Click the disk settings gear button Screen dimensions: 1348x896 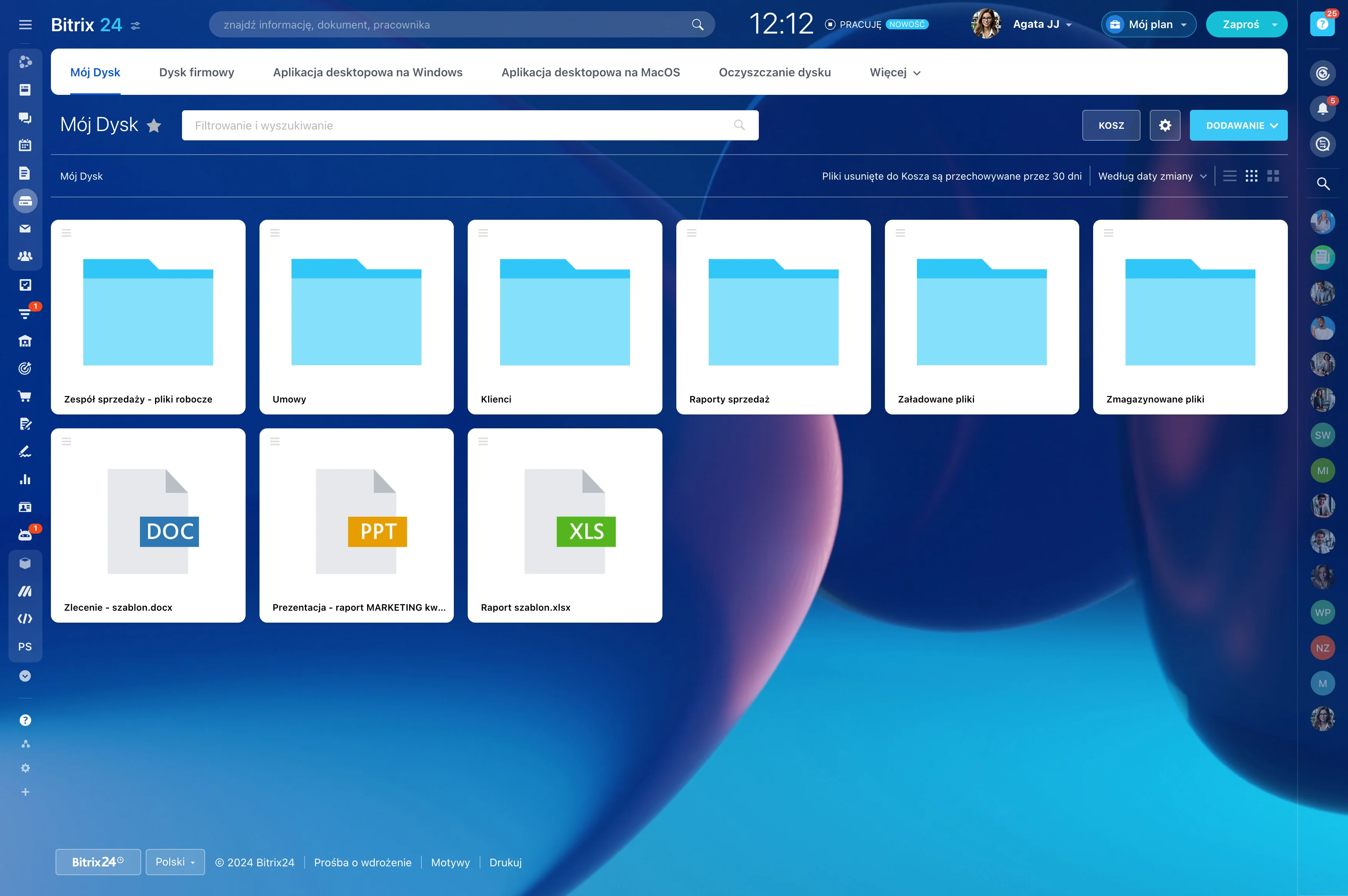coord(1164,125)
